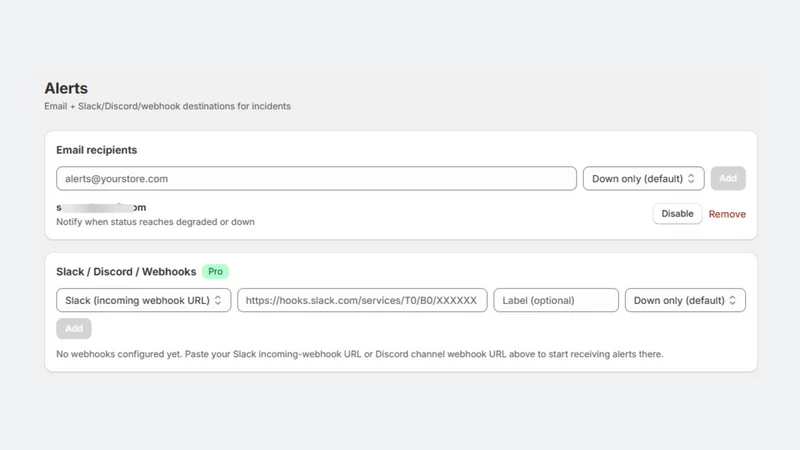Open the email recipients Down only dropdown

point(643,179)
